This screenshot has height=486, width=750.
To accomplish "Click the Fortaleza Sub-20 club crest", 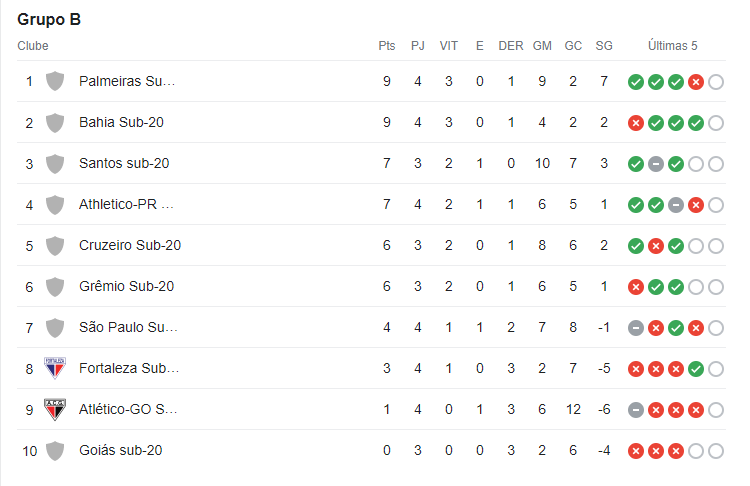I will pos(55,368).
